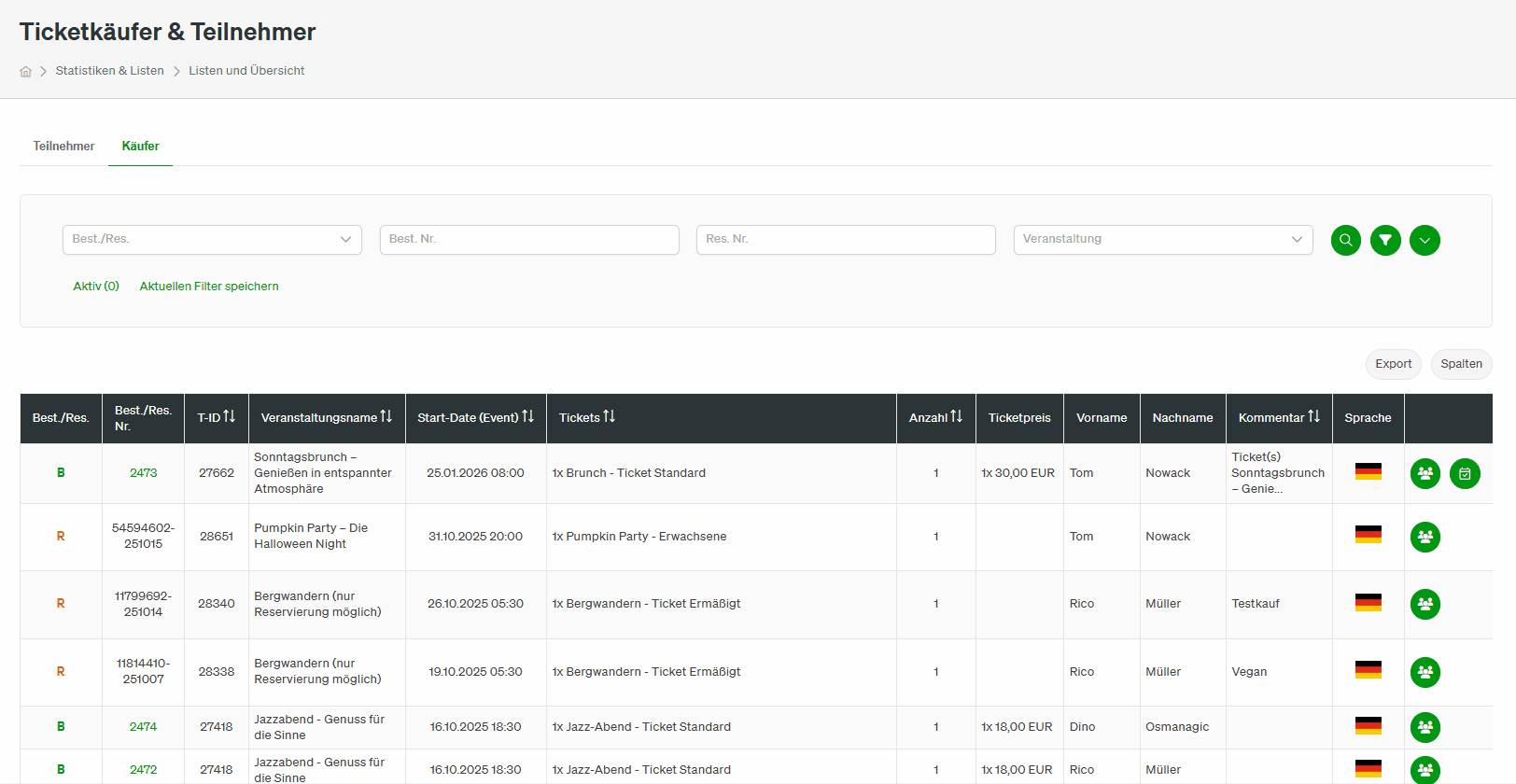Open the Spalten column chooser
This screenshot has width=1516, height=784.
pos(1461,364)
